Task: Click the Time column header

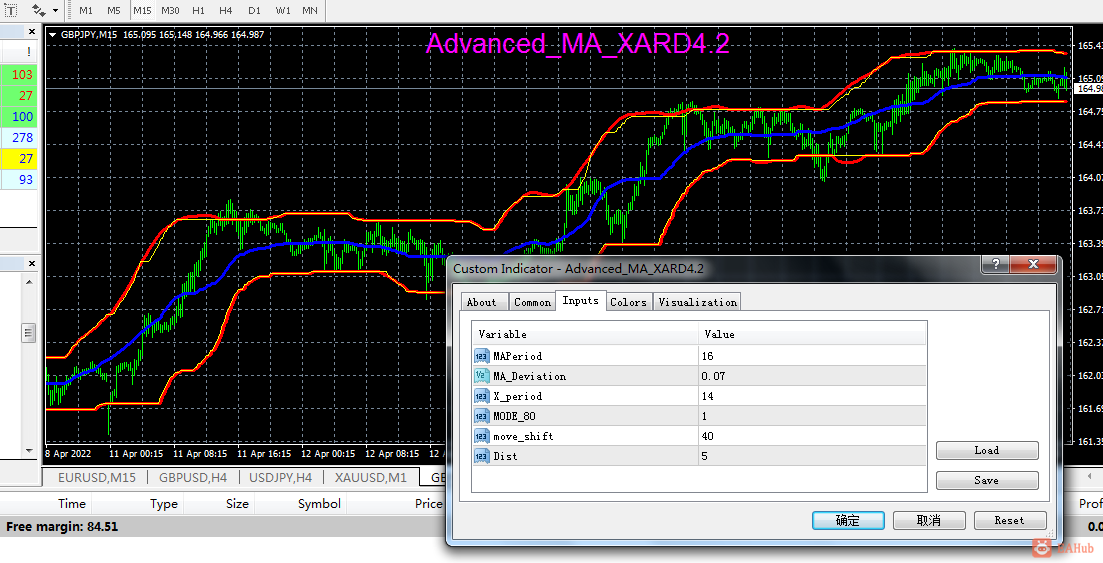Action: (x=72, y=503)
